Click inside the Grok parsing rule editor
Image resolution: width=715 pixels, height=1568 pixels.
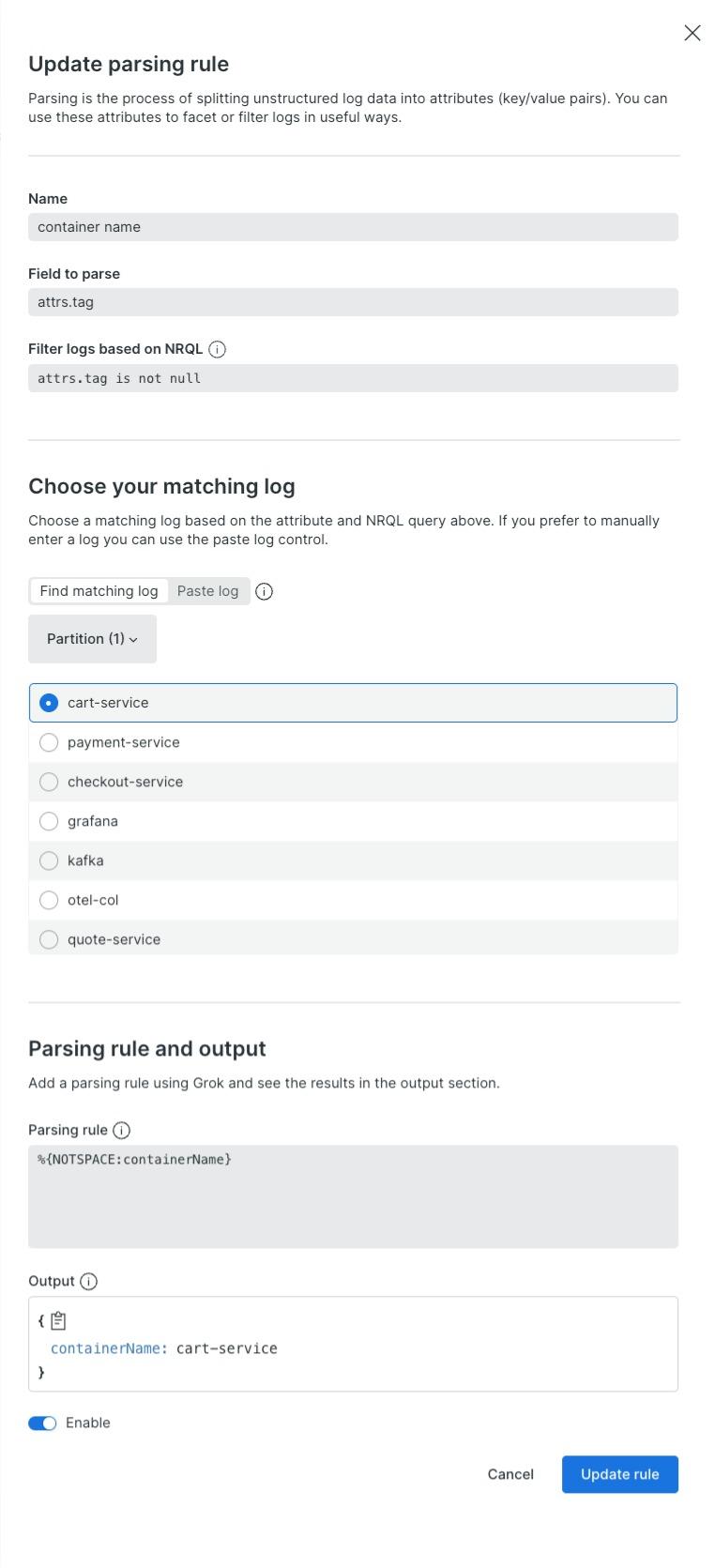[x=353, y=1197]
